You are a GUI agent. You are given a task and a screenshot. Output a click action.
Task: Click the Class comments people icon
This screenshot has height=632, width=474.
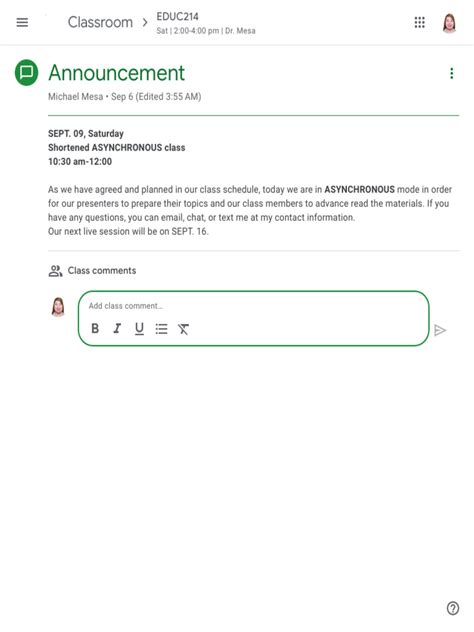(x=55, y=271)
